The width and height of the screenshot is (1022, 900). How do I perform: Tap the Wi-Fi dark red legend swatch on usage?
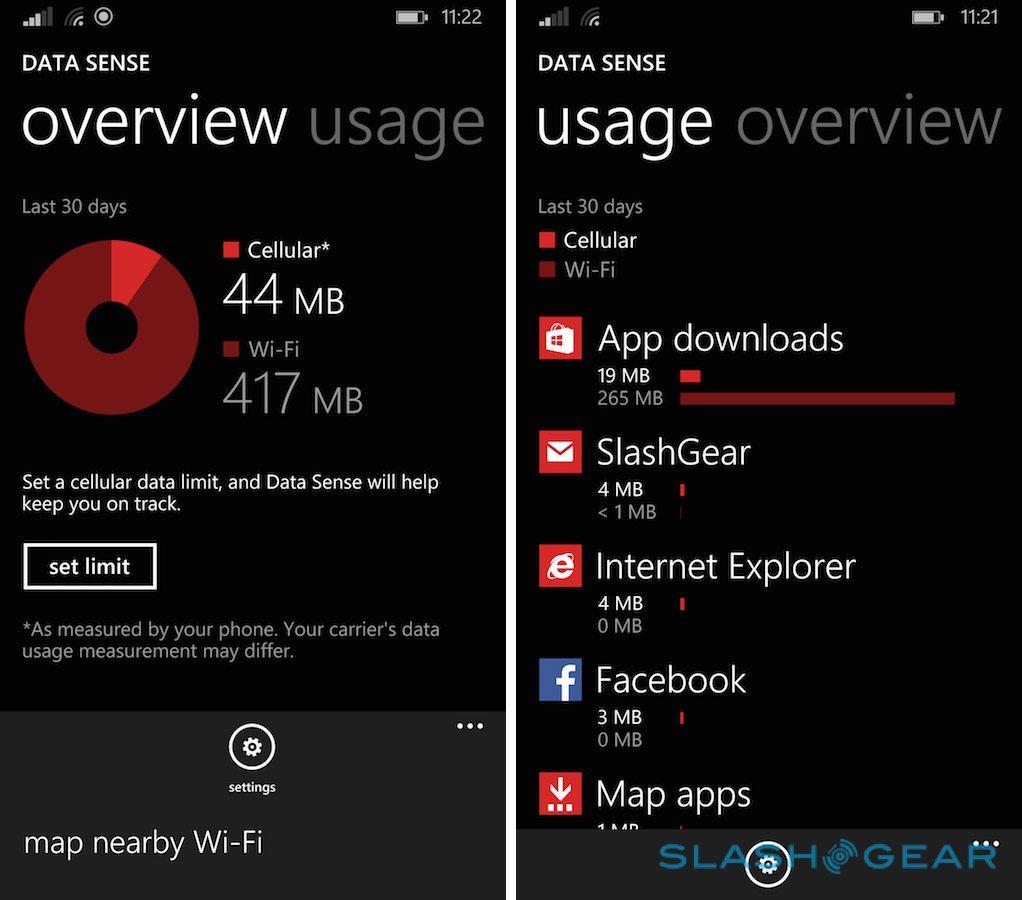(x=547, y=270)
